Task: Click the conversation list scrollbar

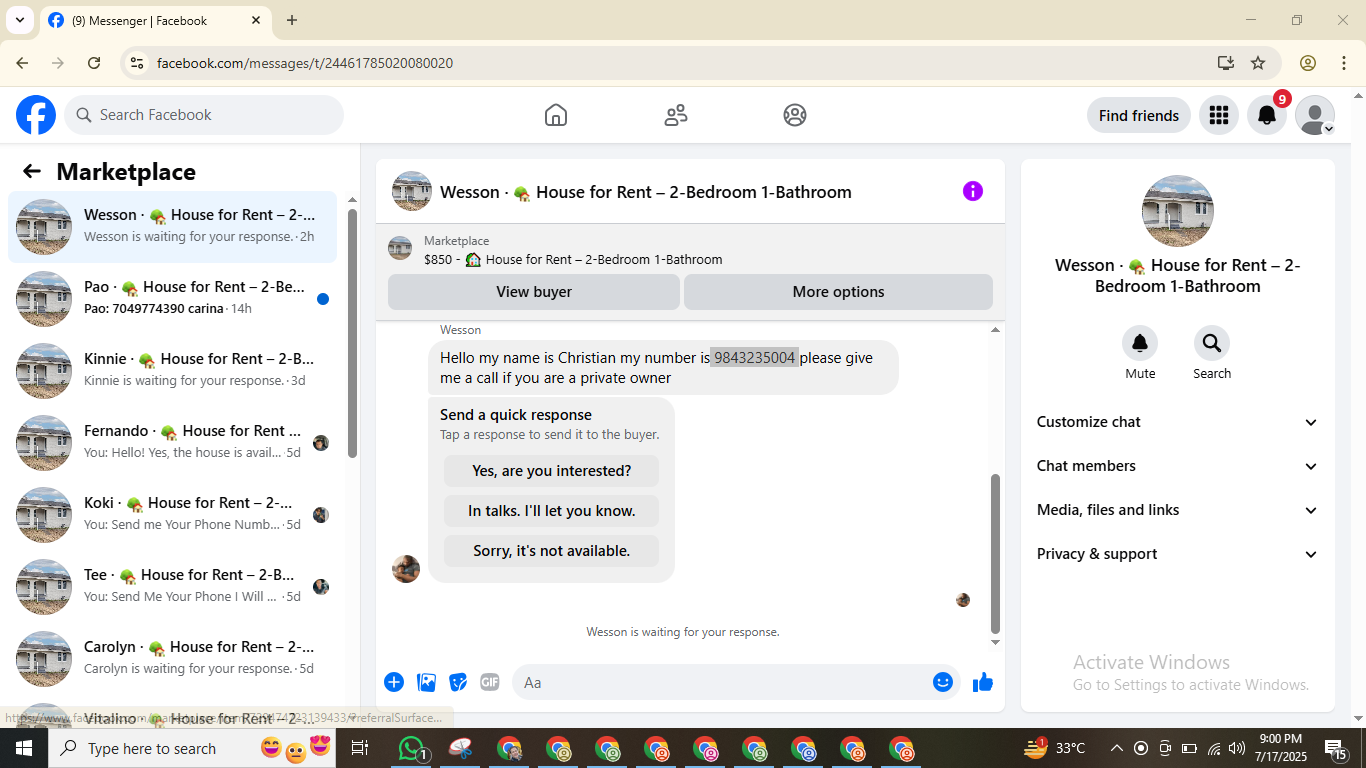Action: pos(352,332)
